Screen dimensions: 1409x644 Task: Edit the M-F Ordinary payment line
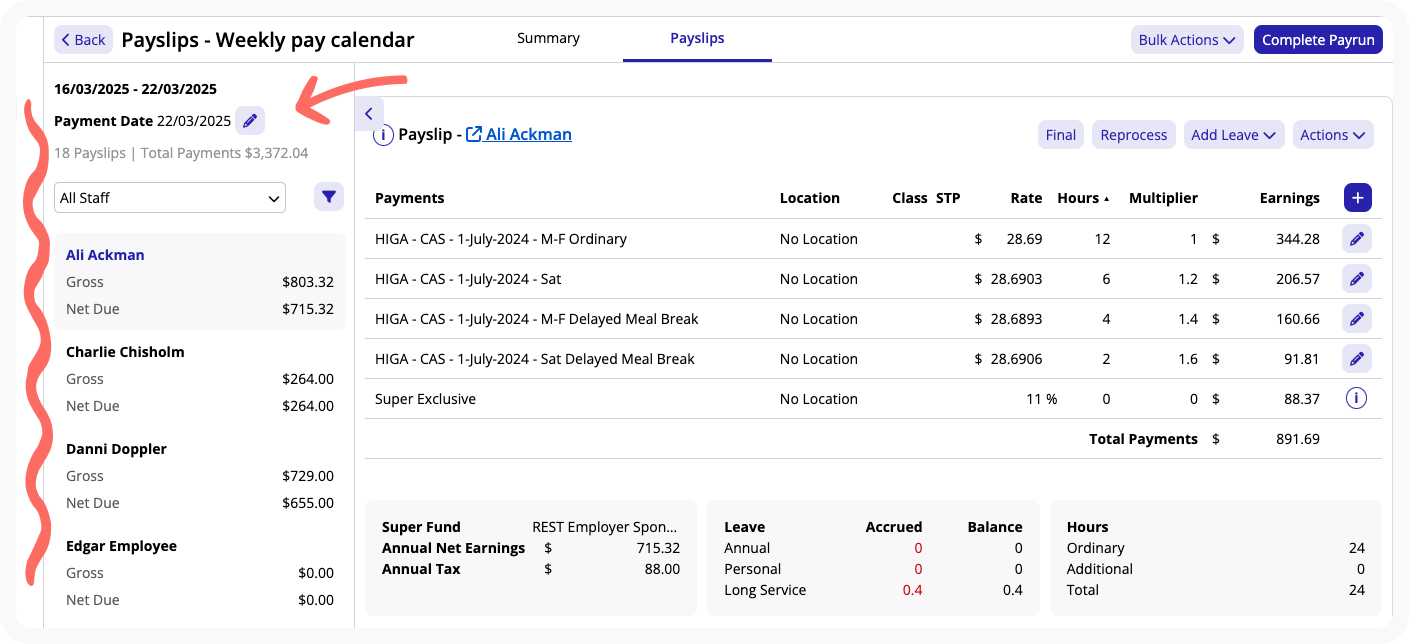pyautogui.click(x=1356, y=239)
